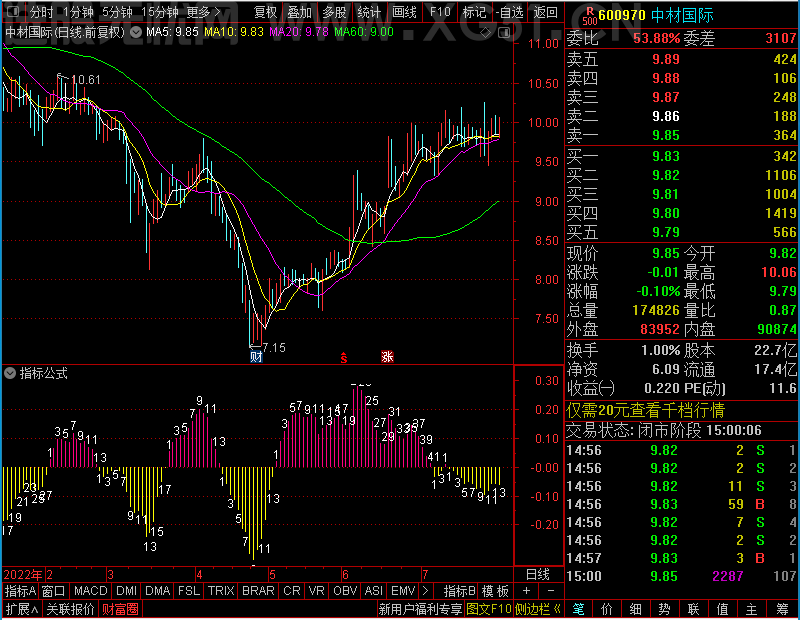
Task: Zoom out the chart with the − button
Action: pyautogui.click(x=551, y=591)
